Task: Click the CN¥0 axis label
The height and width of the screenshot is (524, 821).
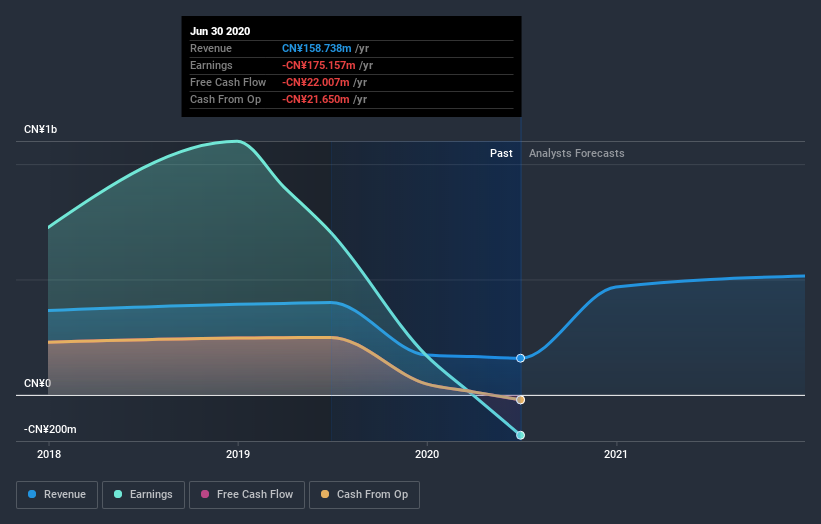Action: tap(37, 383)
